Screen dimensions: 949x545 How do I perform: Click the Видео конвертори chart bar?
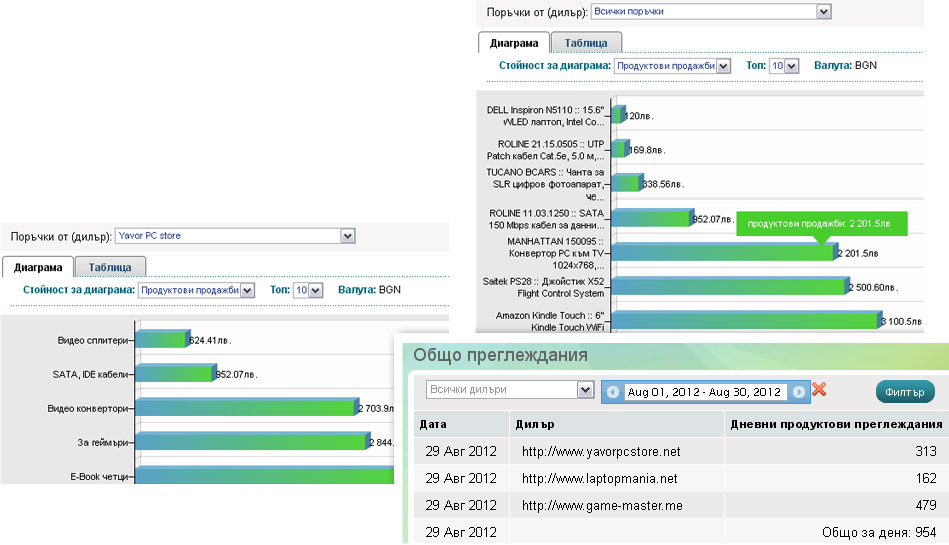click(x=246, y=408)
